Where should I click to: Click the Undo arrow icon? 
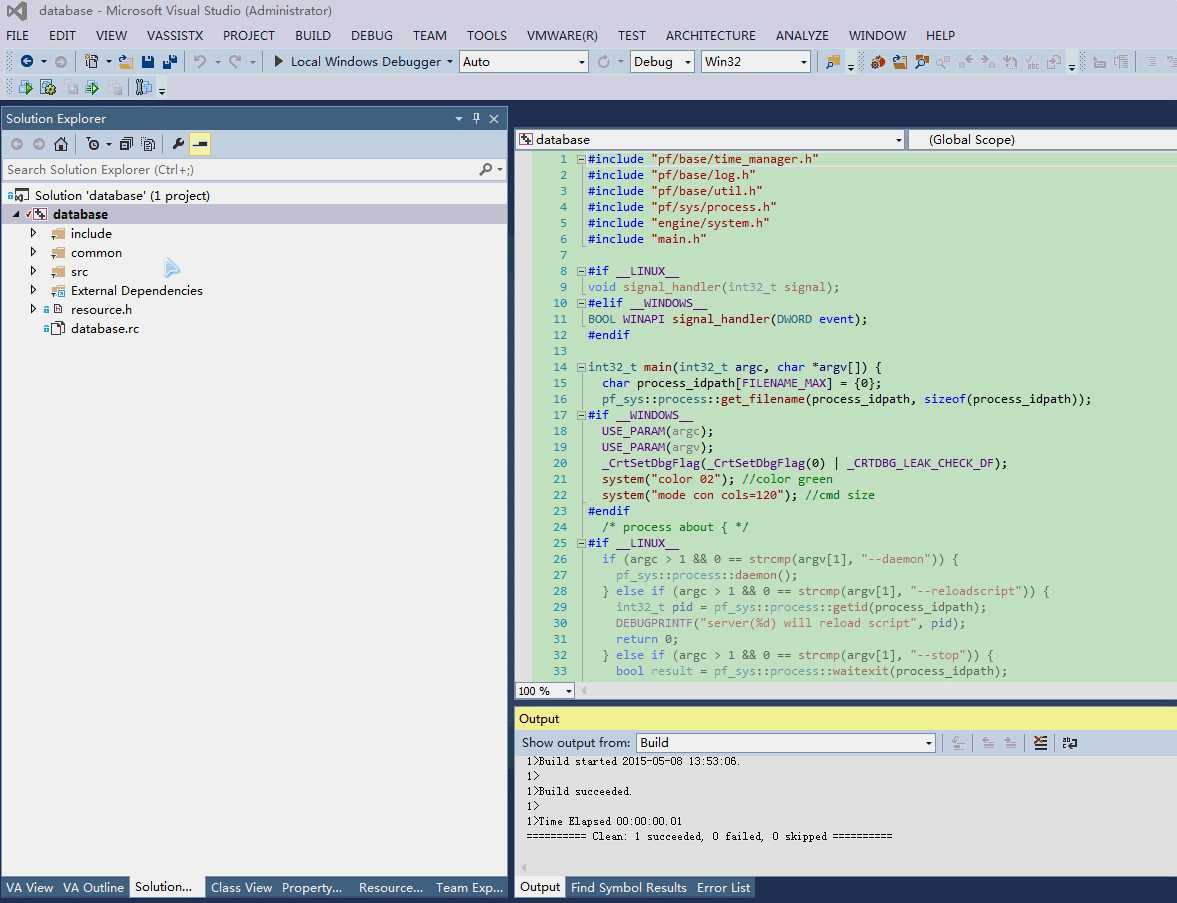tap(200, 62)
